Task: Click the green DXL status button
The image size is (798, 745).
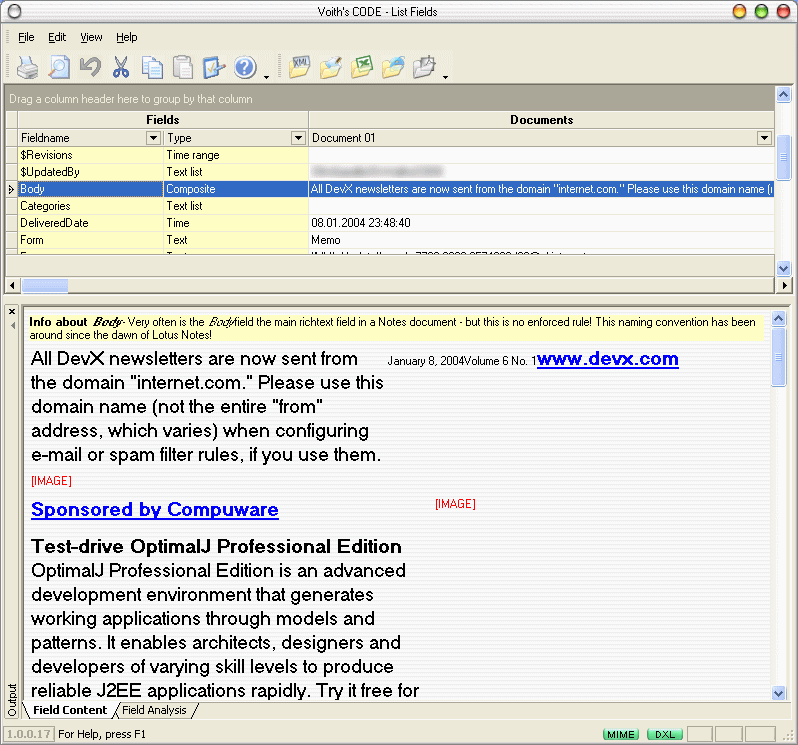Action: 664,734
